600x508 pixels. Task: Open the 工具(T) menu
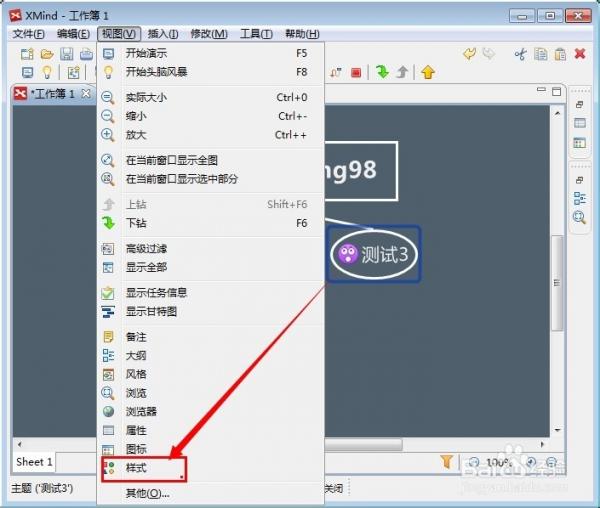(256, 34)
